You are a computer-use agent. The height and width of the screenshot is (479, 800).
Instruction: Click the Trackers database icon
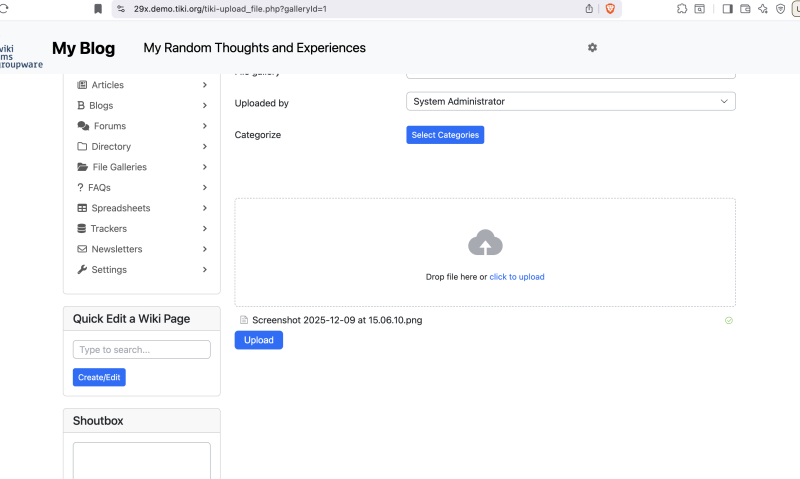click(81, 229)
